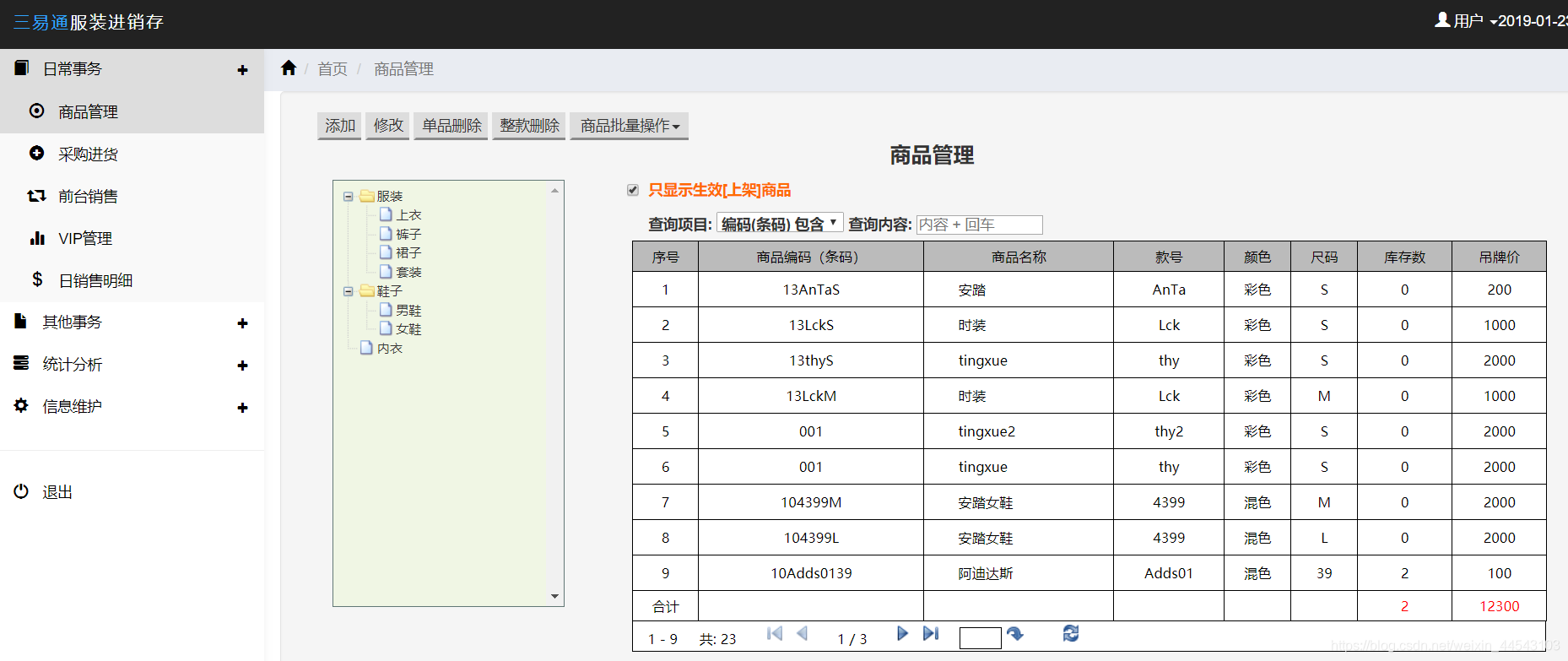Click the 修改 button
1568x661 pixels.
point(388,126)
